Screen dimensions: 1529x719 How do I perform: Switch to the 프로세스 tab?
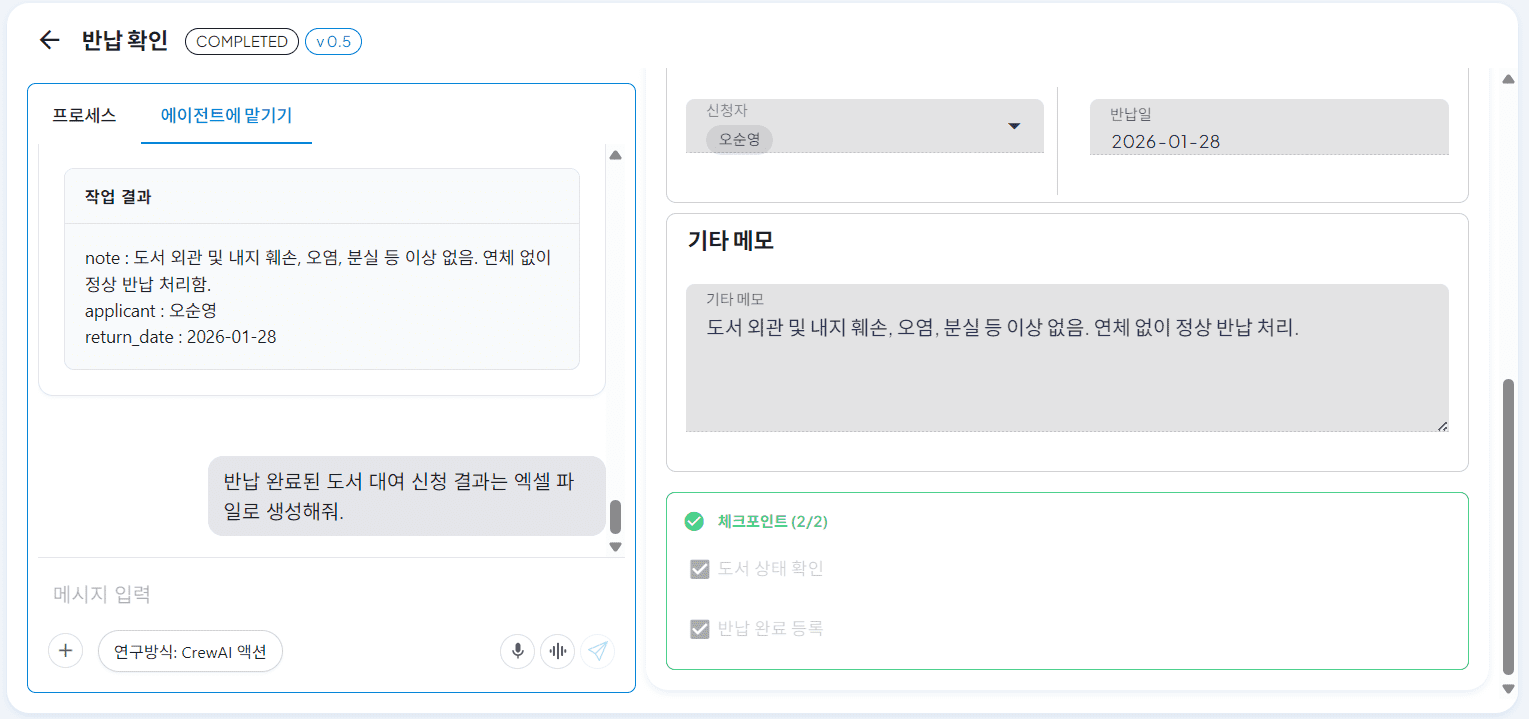(84, 114)
